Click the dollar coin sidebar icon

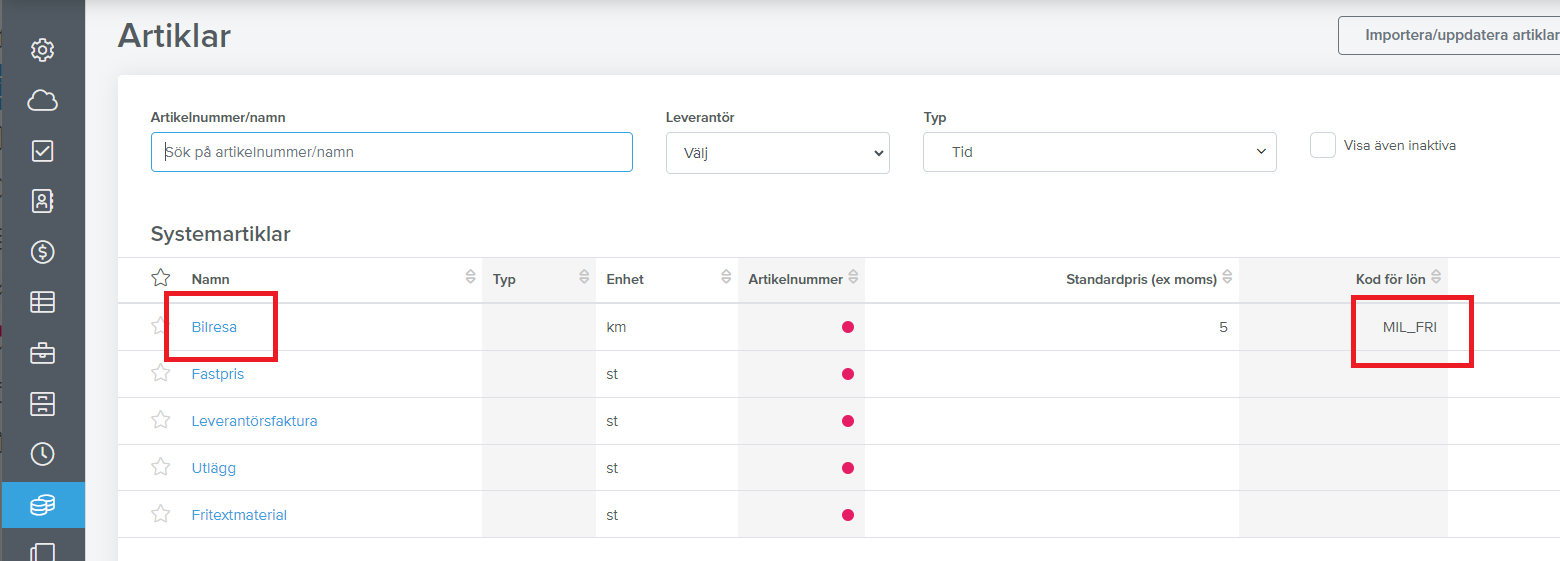(x=42, y=252)
